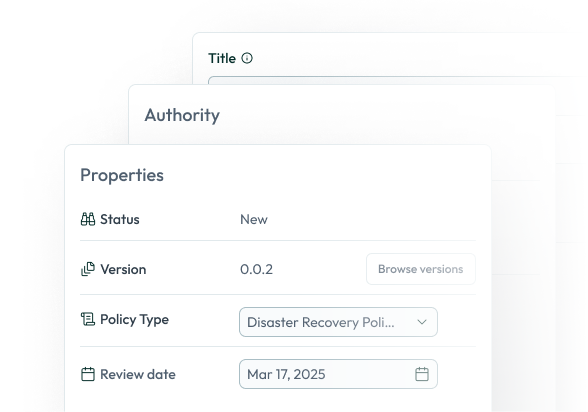588x412 pixels.
Task: Select the Properties heading
Action: (122, 175)
